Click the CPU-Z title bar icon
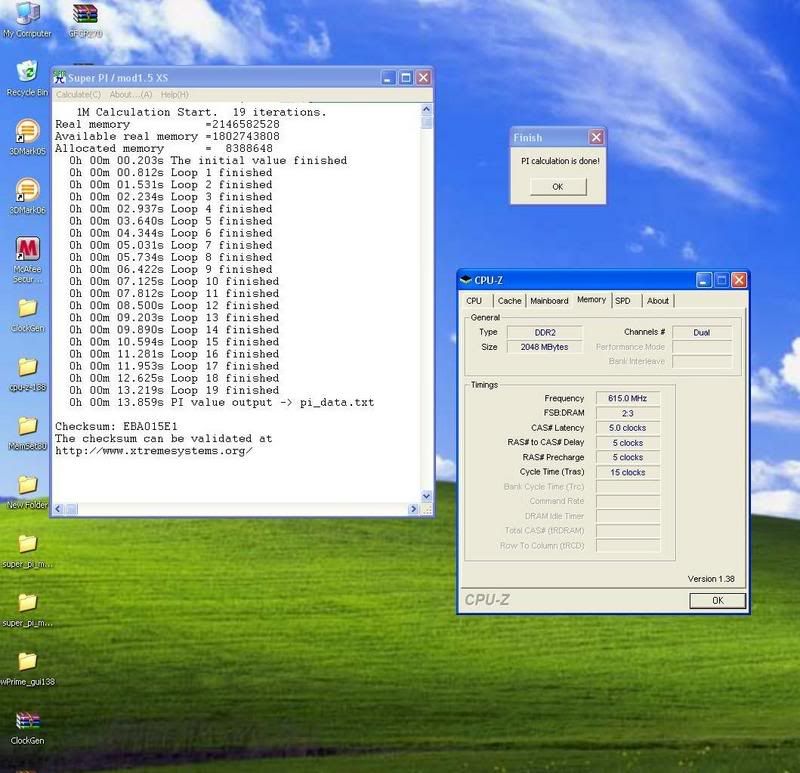The image size is (800, 773). tap(466, 280)
